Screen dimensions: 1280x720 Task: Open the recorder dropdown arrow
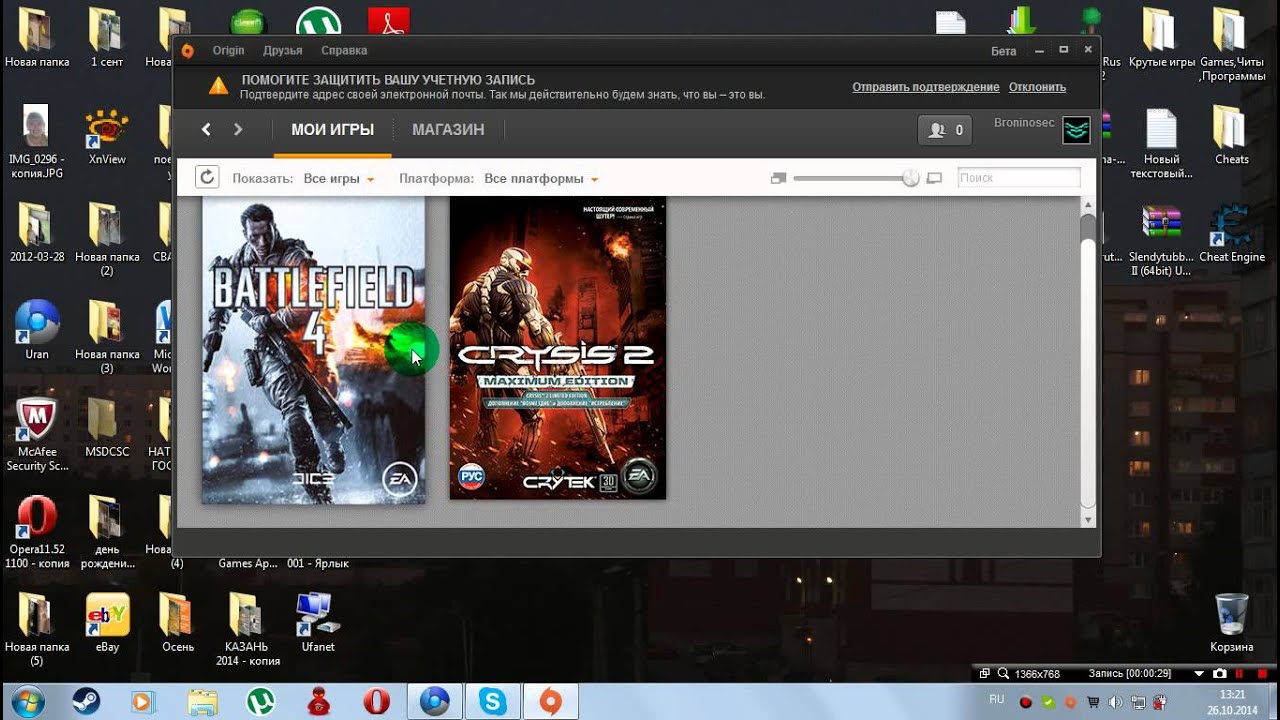(1199, 674)
